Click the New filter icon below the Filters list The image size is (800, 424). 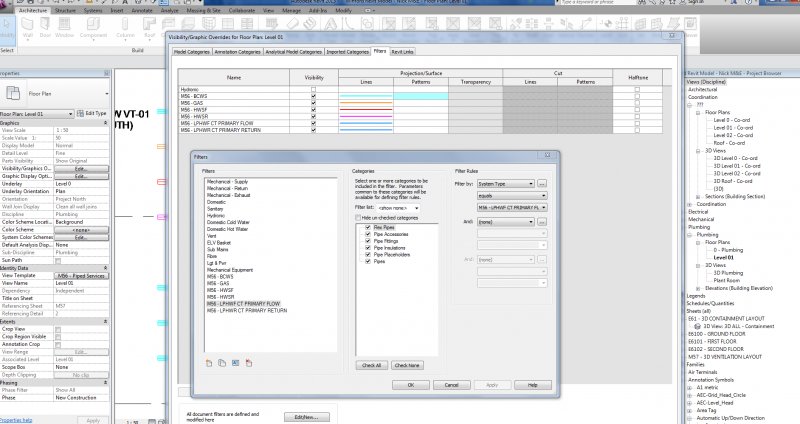click(x=209, y=363)
